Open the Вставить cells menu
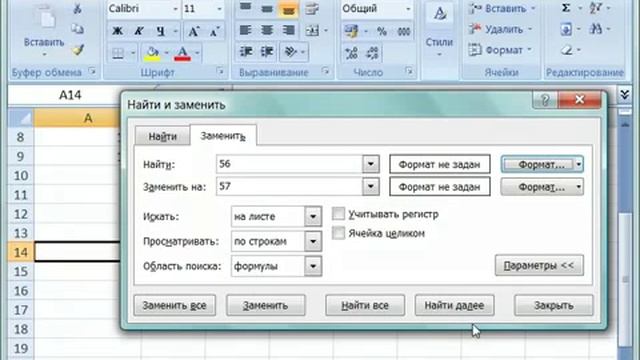The height and width of the screenshot is (360, 640). pyautogui.click(x=502, y=8)
